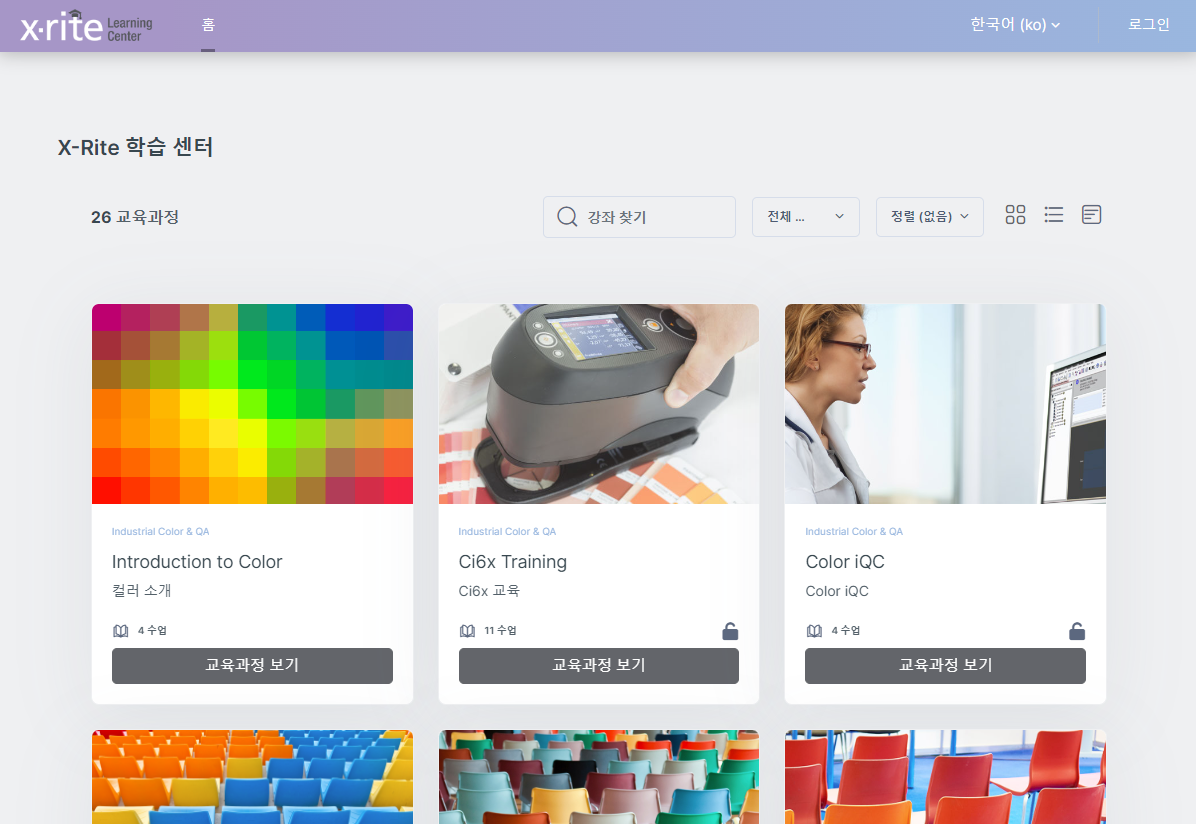Click Industrial Color & QA above Ci6x Training
1196x824 pixels.
pos(507,532)
